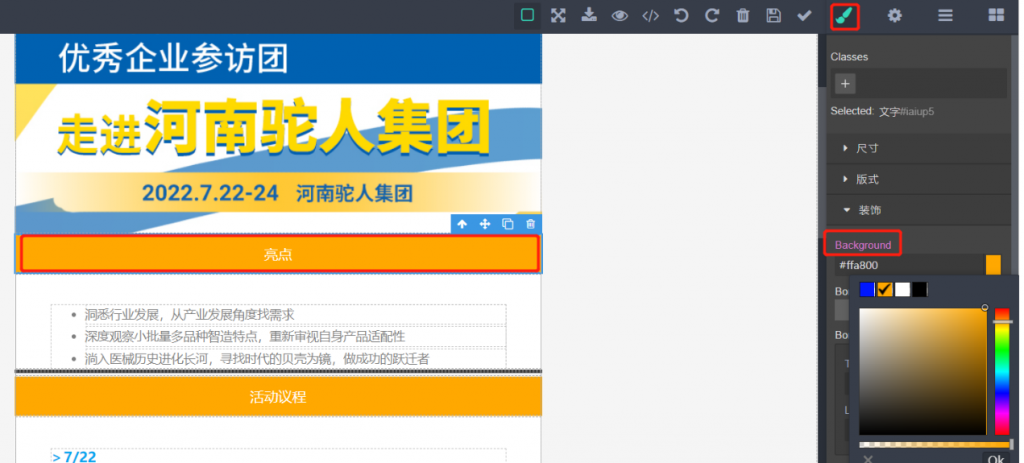Delete the selected component with trash icon
The width and height of the screenshot is (1024, 463).
[530, 224]
